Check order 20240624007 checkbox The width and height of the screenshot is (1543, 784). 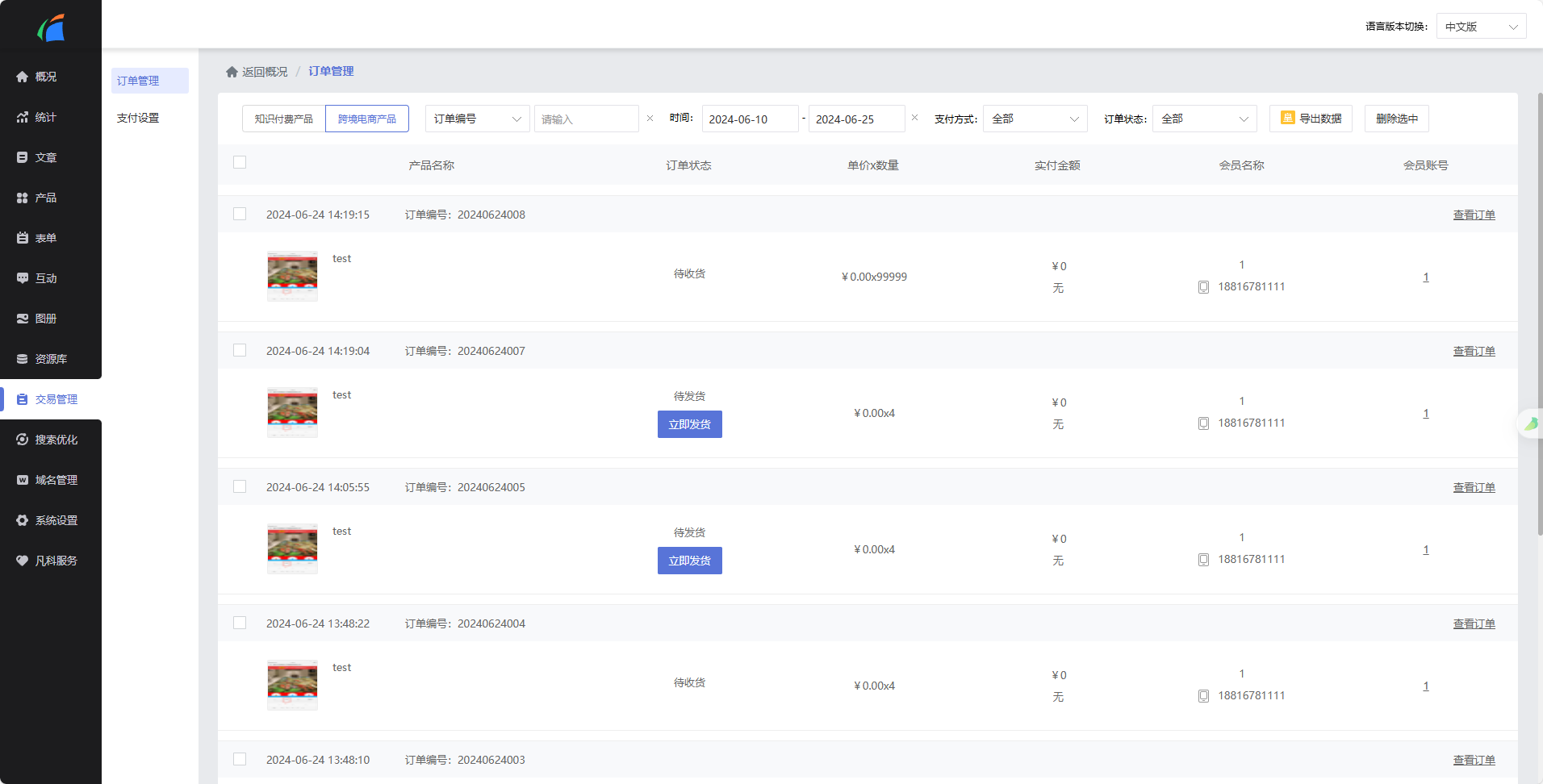240,350
